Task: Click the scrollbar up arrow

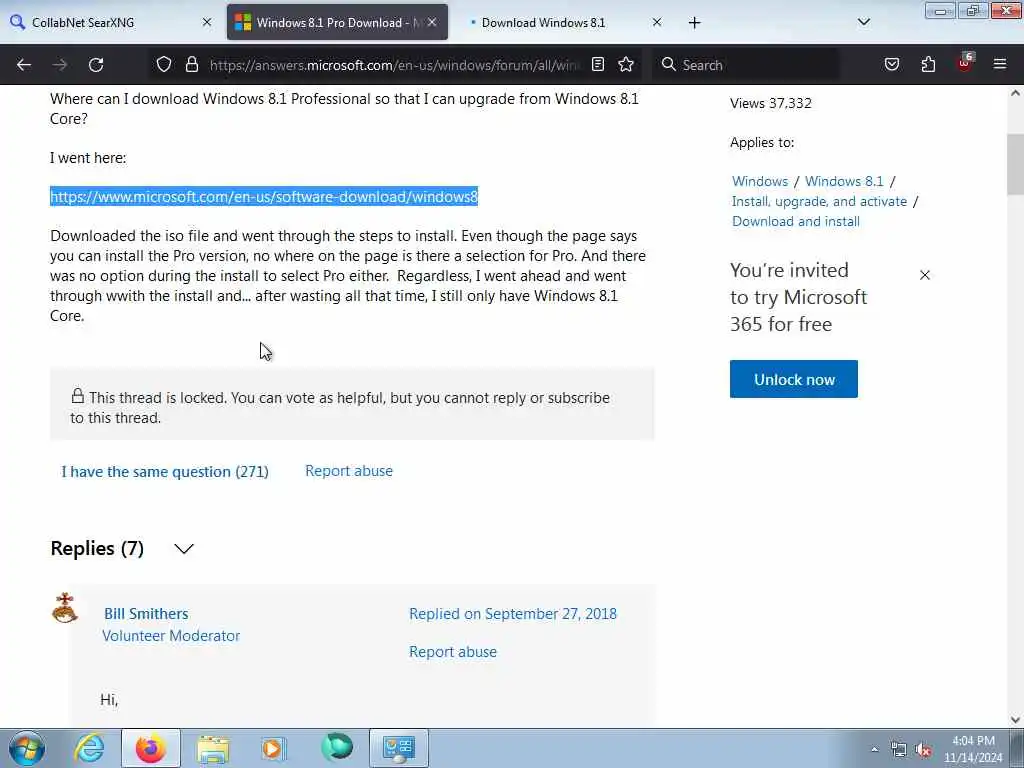Action: point(1015,93)
